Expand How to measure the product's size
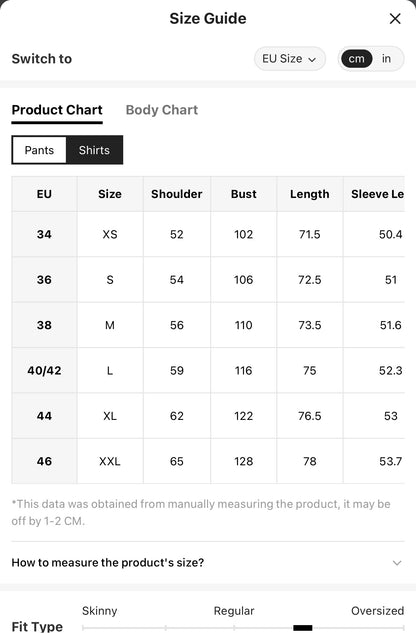 tap(208, 562)
